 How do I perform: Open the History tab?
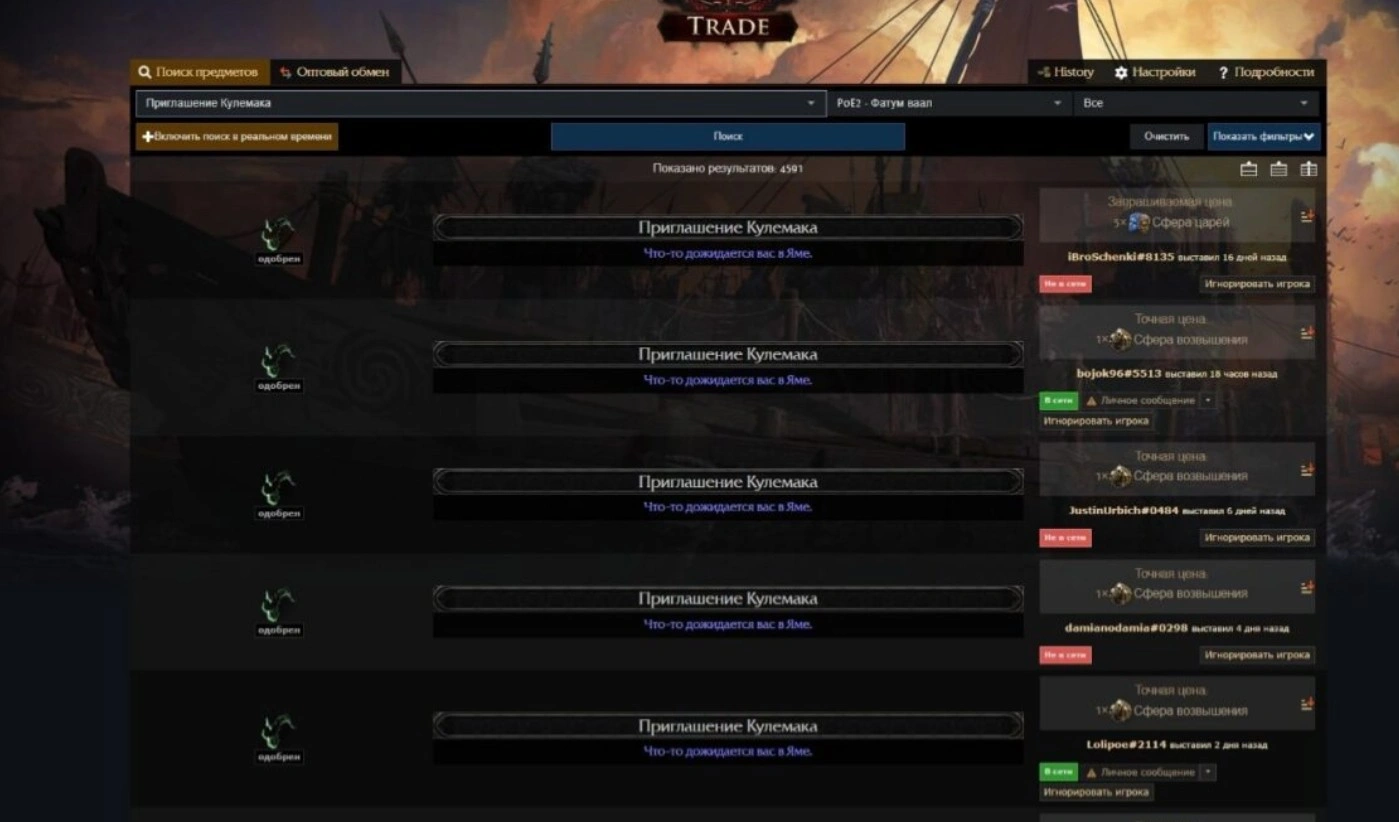(x=1066, y=72)
